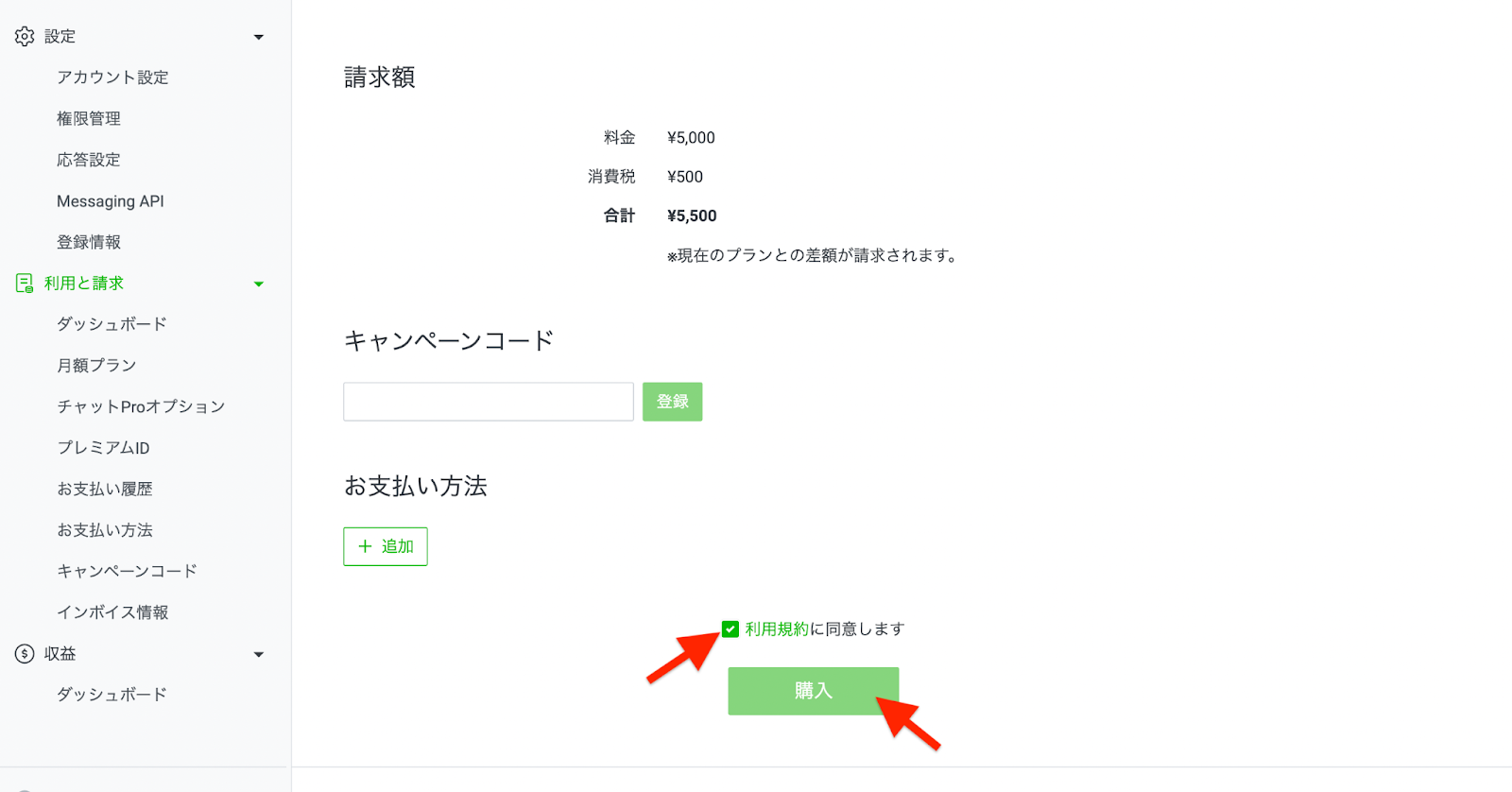Open the 利用規約 terms link

click(x=777, y=629)
